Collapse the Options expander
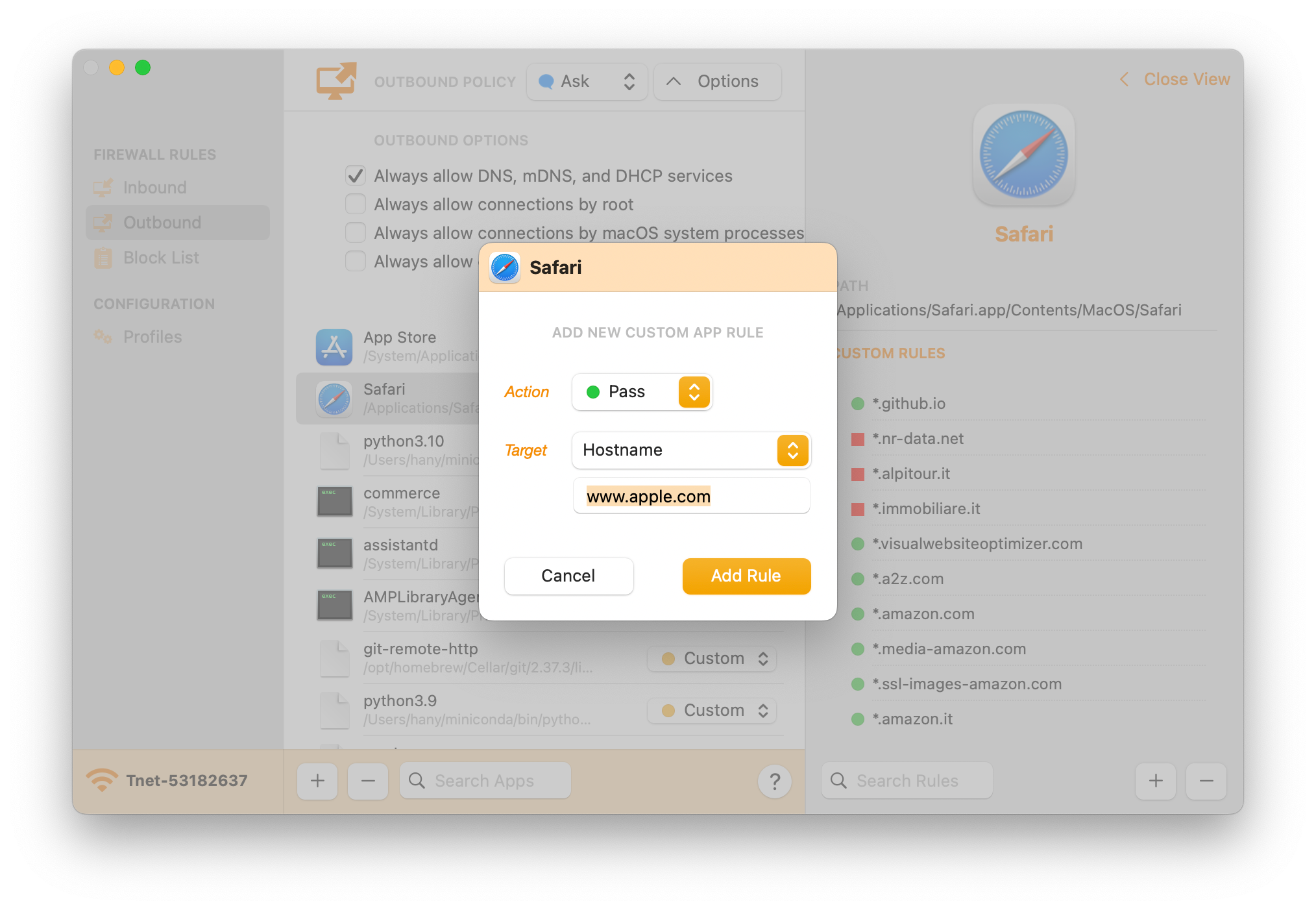Screen dimensions: 1316x910 pos(717,82)
